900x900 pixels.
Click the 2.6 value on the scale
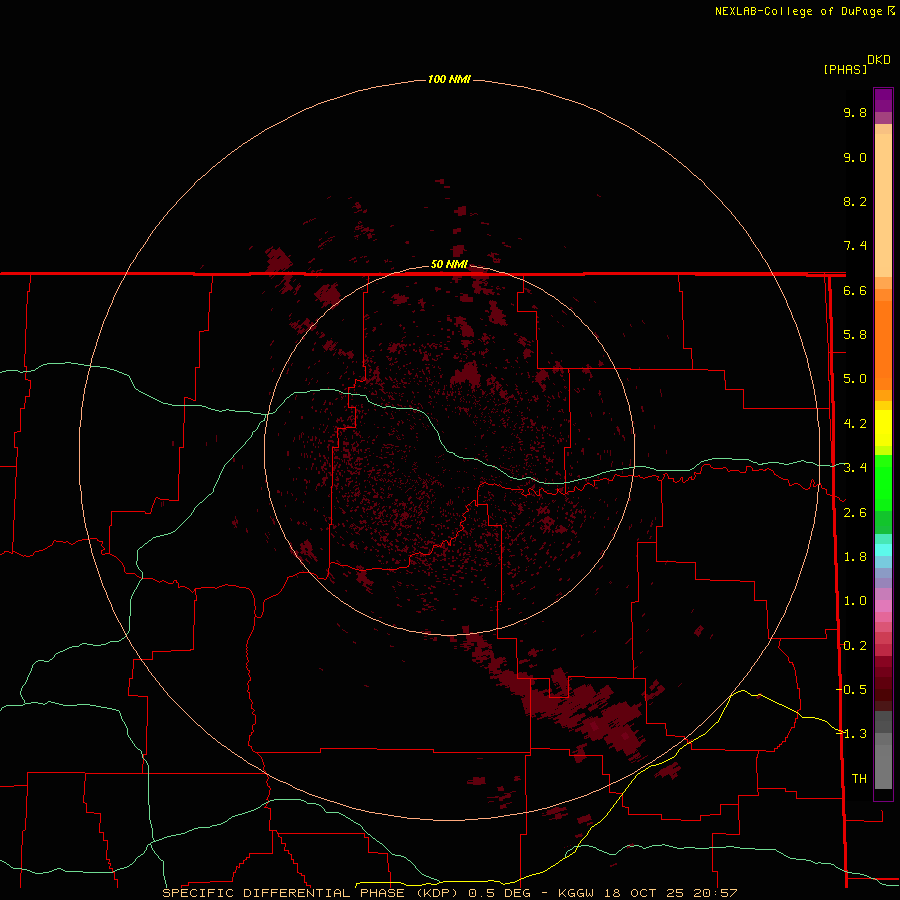pos(855,513)
